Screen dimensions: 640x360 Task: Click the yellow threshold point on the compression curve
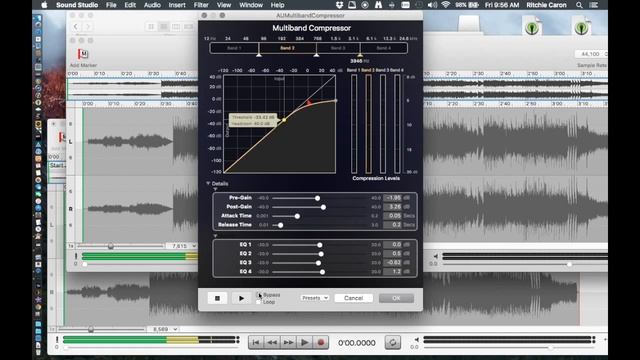(x=284, y=120)
